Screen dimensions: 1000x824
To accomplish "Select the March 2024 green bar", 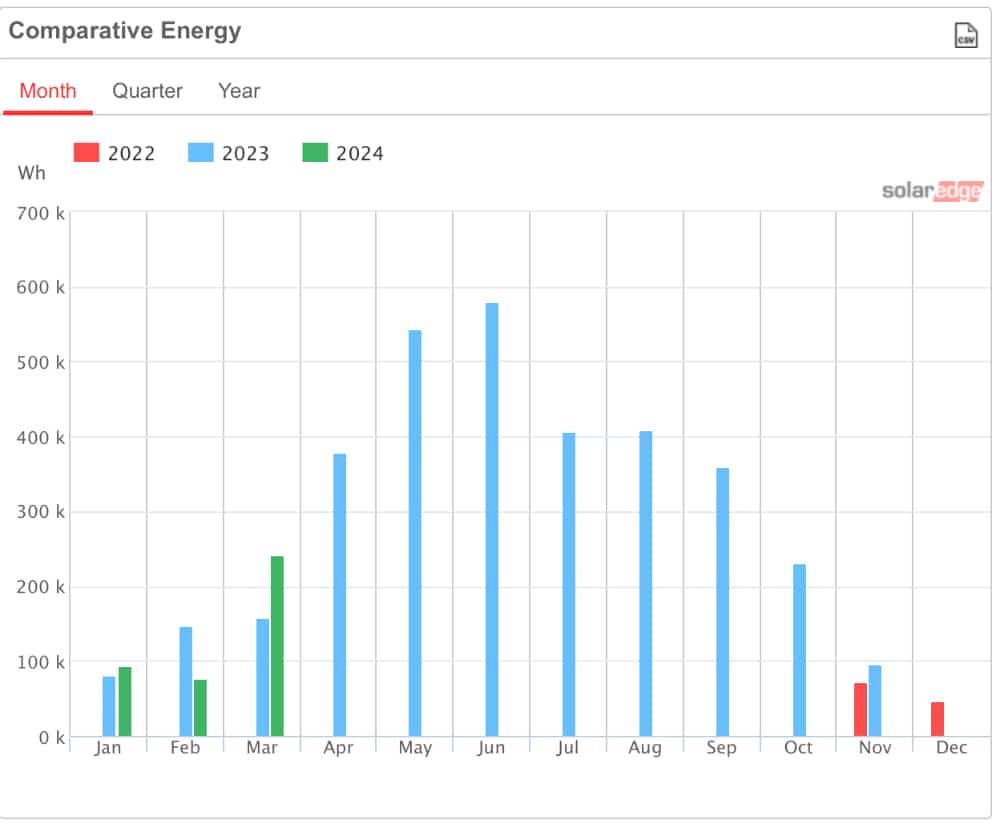I will pyautogui.click(x=277, y=646).
